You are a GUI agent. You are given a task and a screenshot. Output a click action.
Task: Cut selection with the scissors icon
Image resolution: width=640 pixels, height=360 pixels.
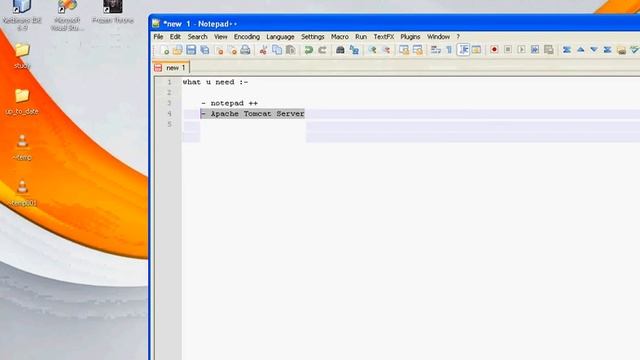pos(263,50)
